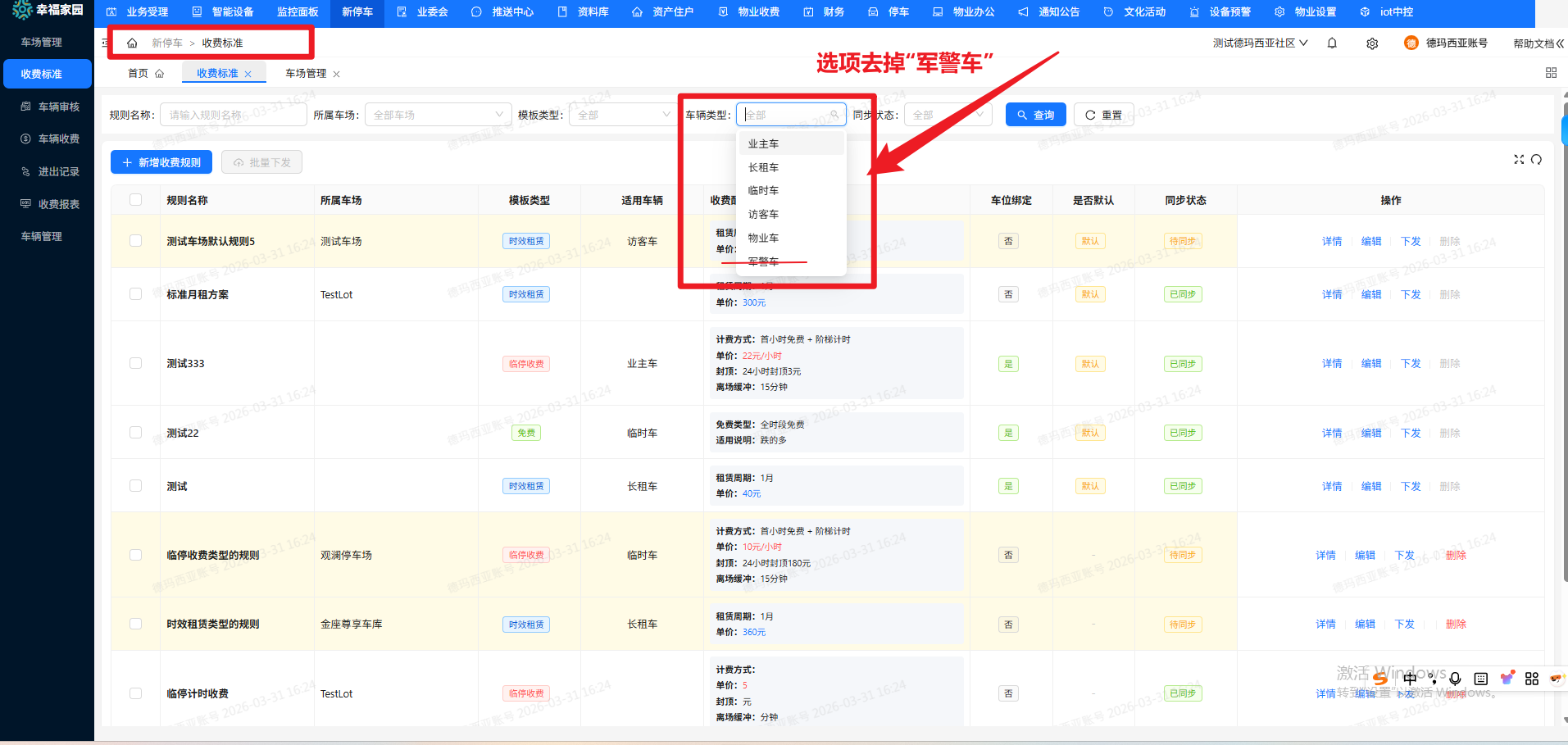1568x745 pixels.
Task: Click the microphone icon in IME toolbar
Action: pos(1455,679)
